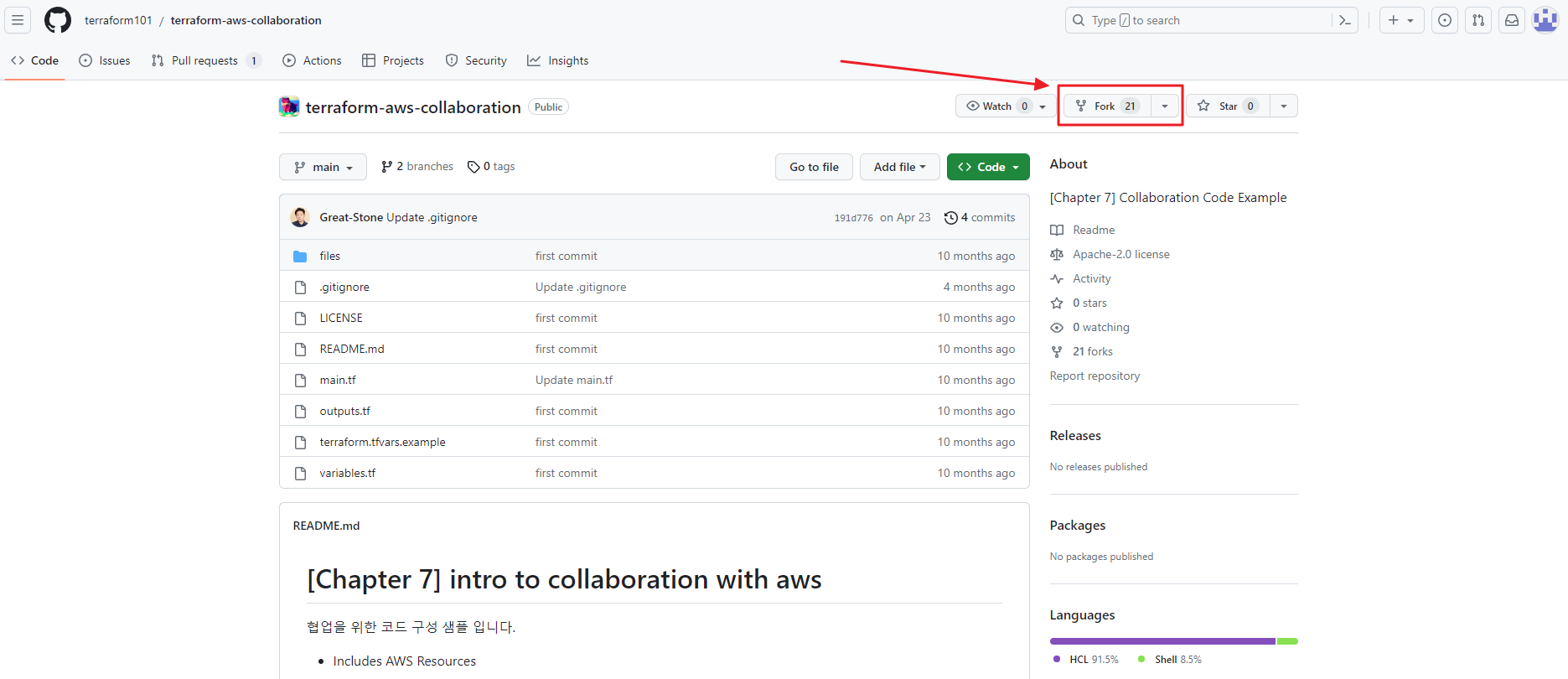Open the issues icon in header
Screen dimensions: 1568x679
[1445, 20]
